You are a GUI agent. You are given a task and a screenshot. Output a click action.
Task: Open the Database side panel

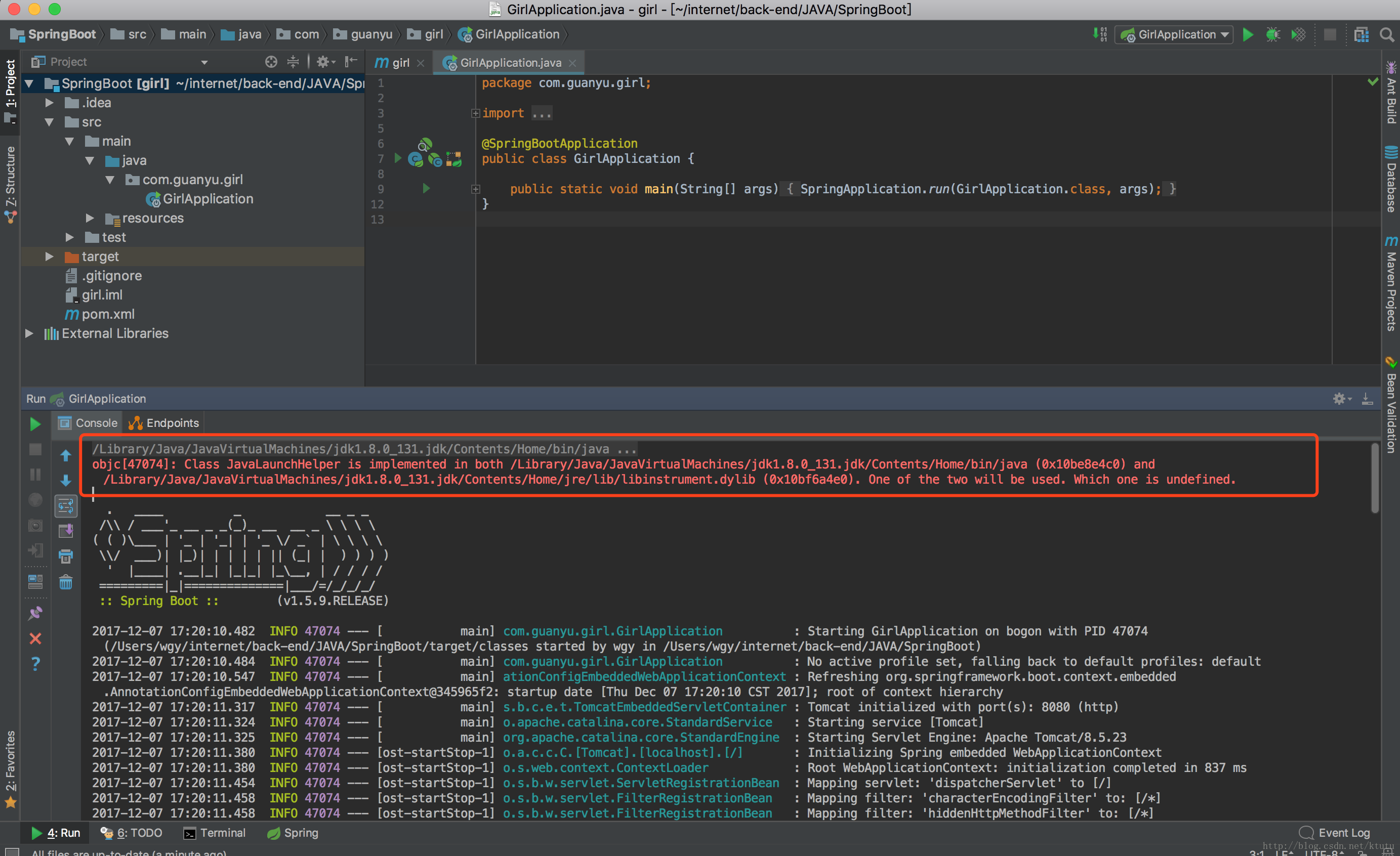coord(1390,179)
